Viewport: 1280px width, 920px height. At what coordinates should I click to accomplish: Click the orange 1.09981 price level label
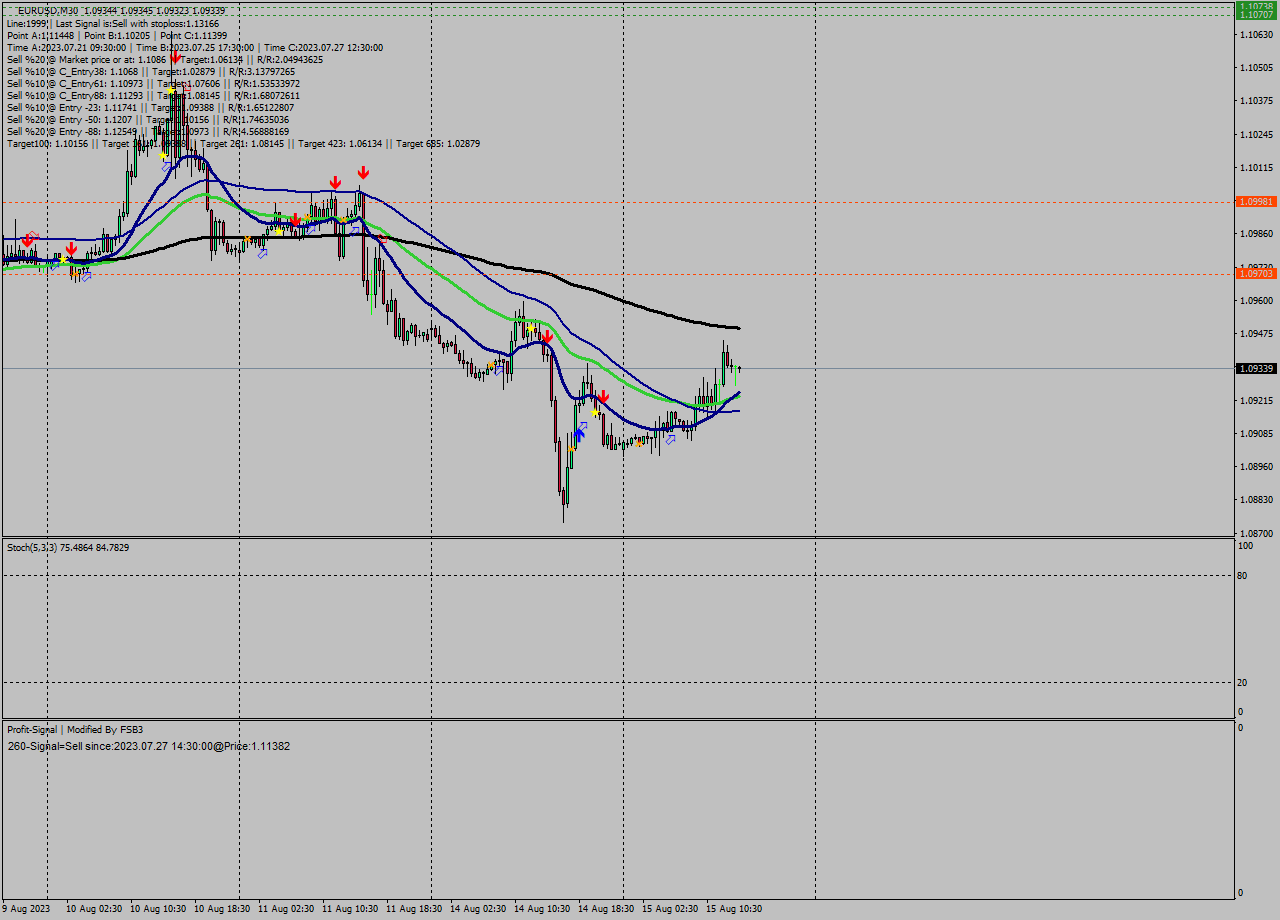click(1256, 203)
